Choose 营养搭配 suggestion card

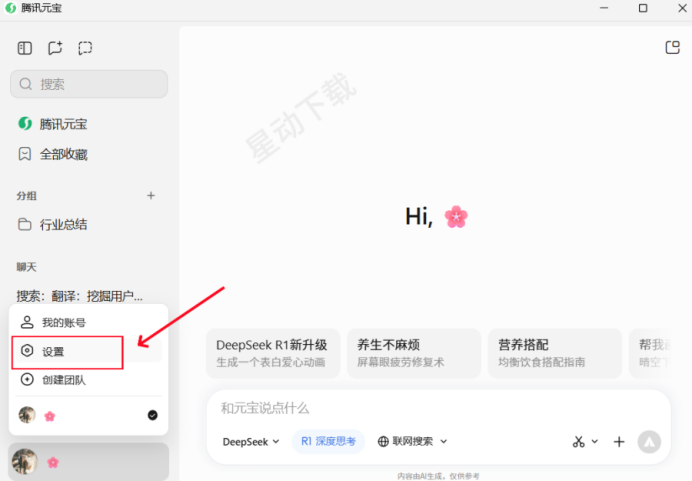point(555,353)
